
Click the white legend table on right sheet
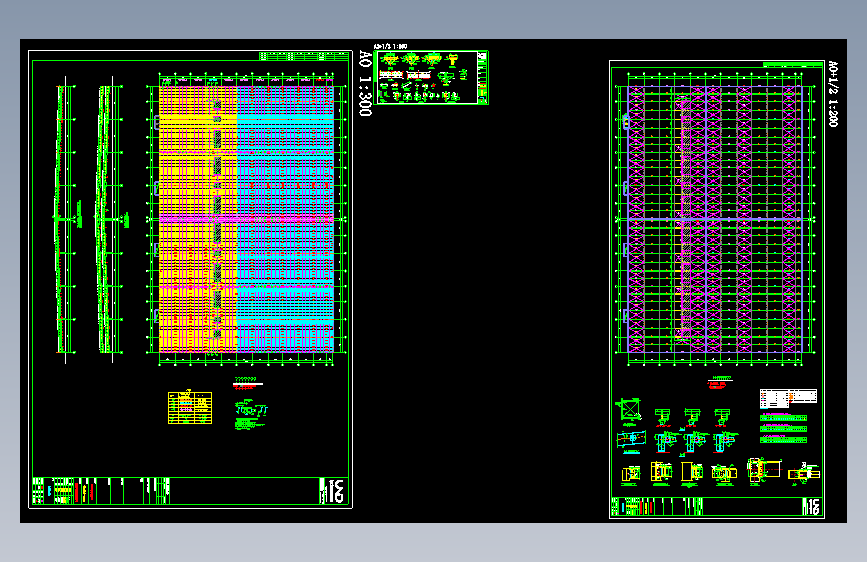pos(788,398)
